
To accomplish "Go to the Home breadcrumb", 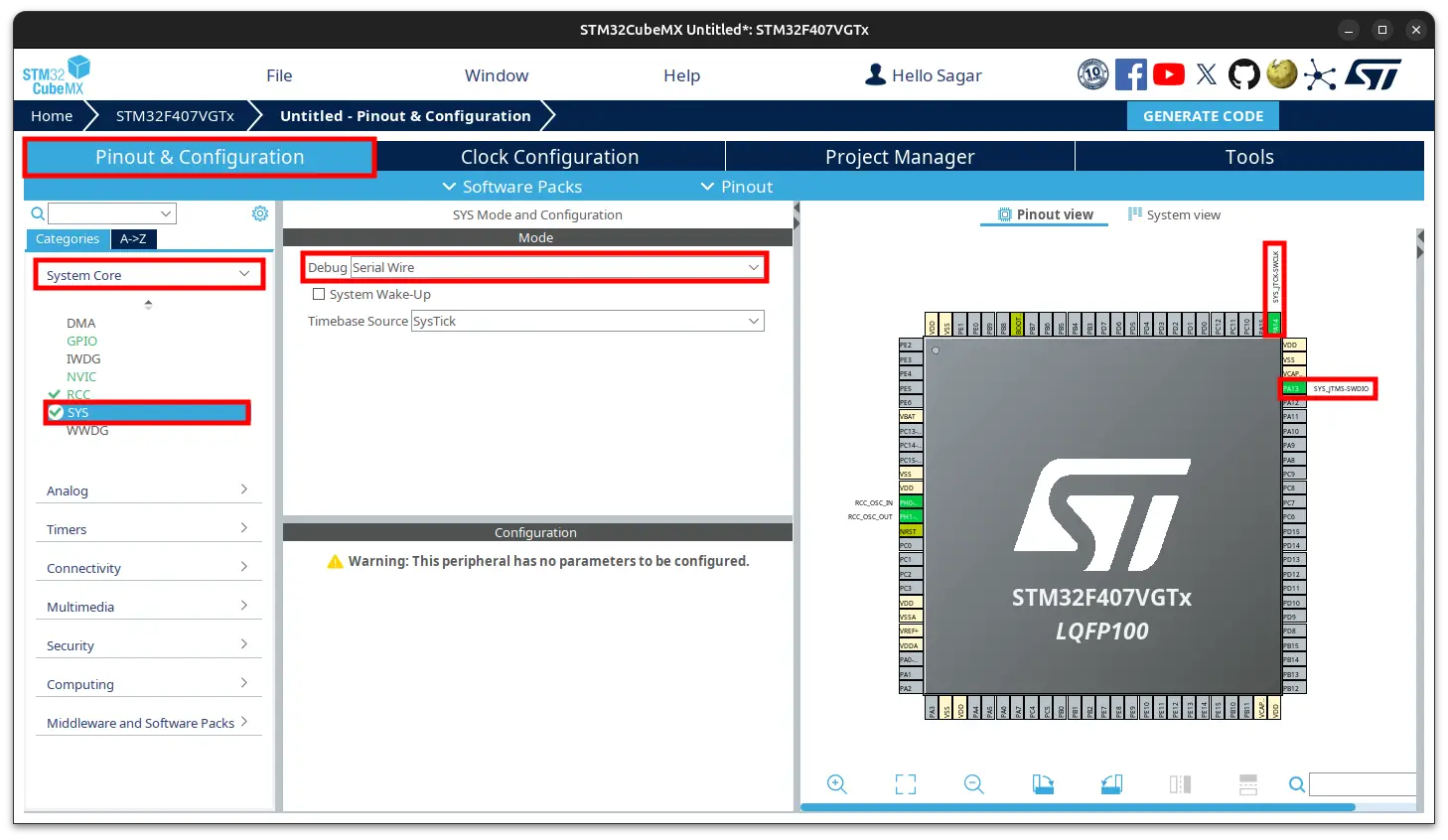I will tap(52, 116).
